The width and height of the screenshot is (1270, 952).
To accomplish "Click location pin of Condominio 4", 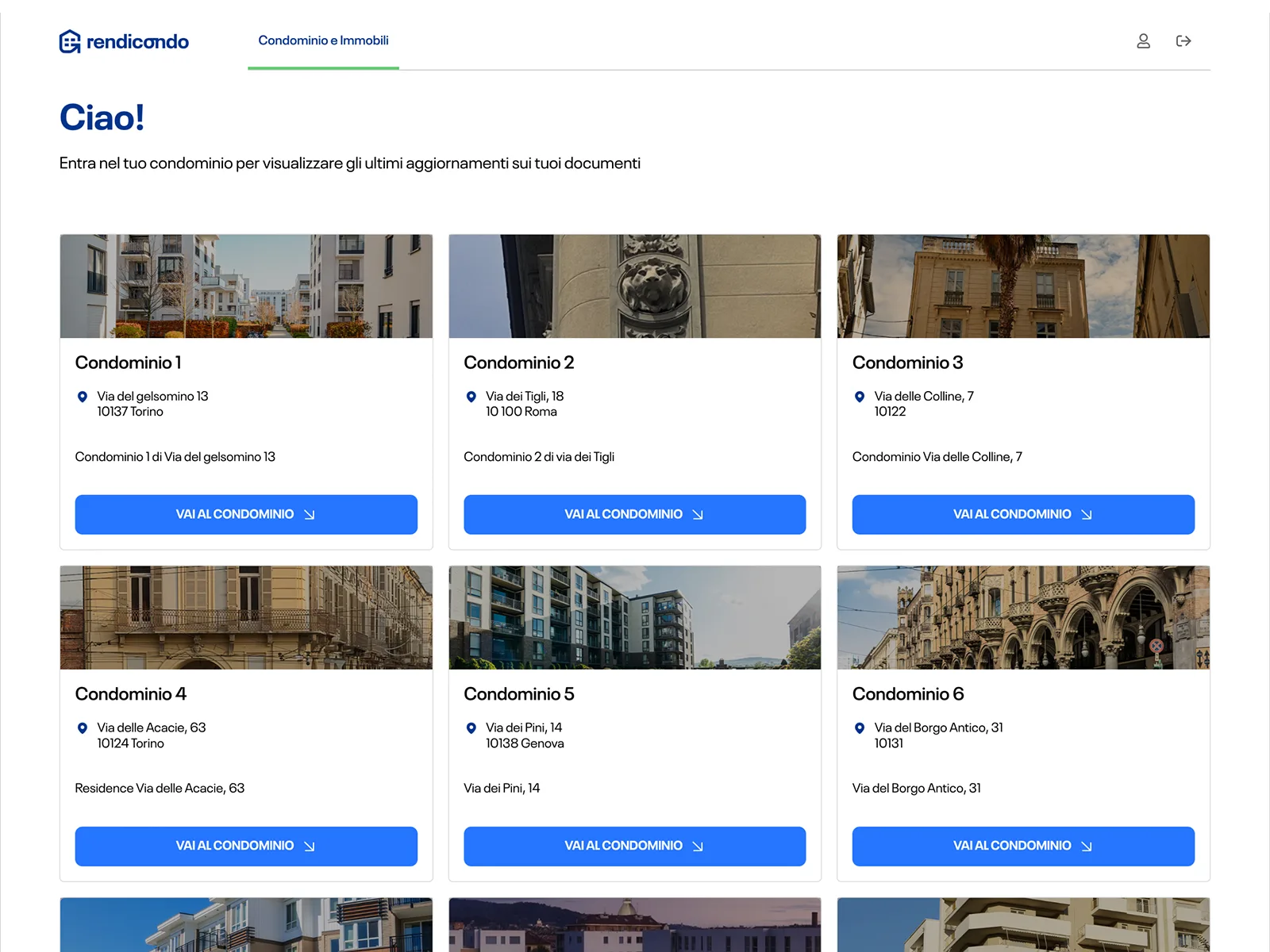I will (x=82, y=728).
